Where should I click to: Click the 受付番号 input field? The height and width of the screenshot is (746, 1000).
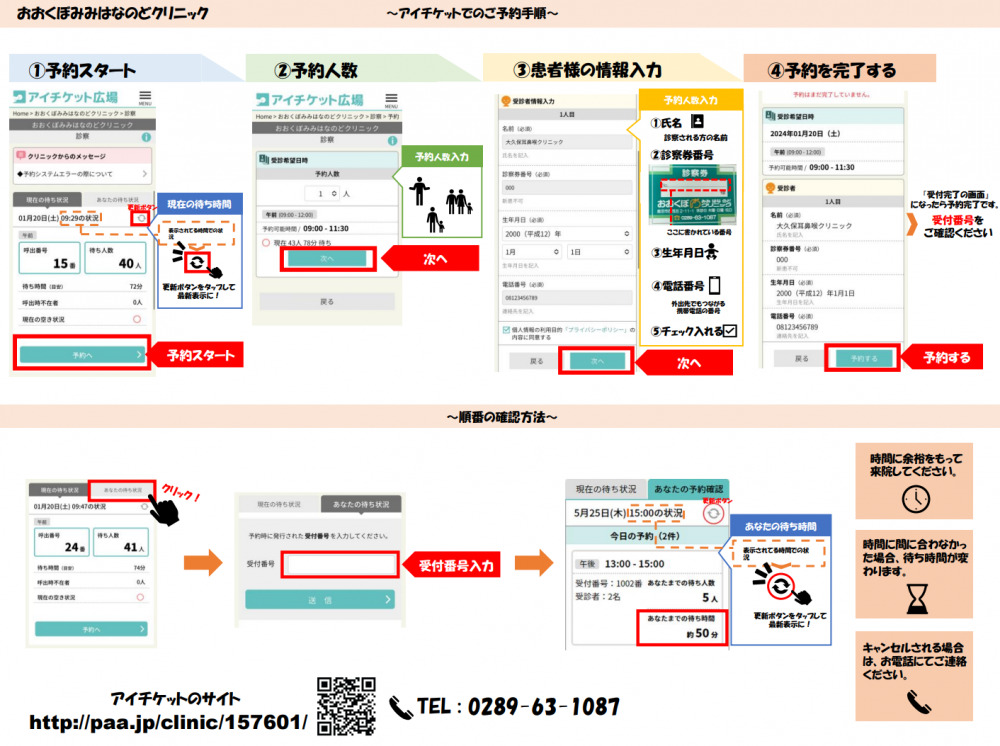pos(340,564)
